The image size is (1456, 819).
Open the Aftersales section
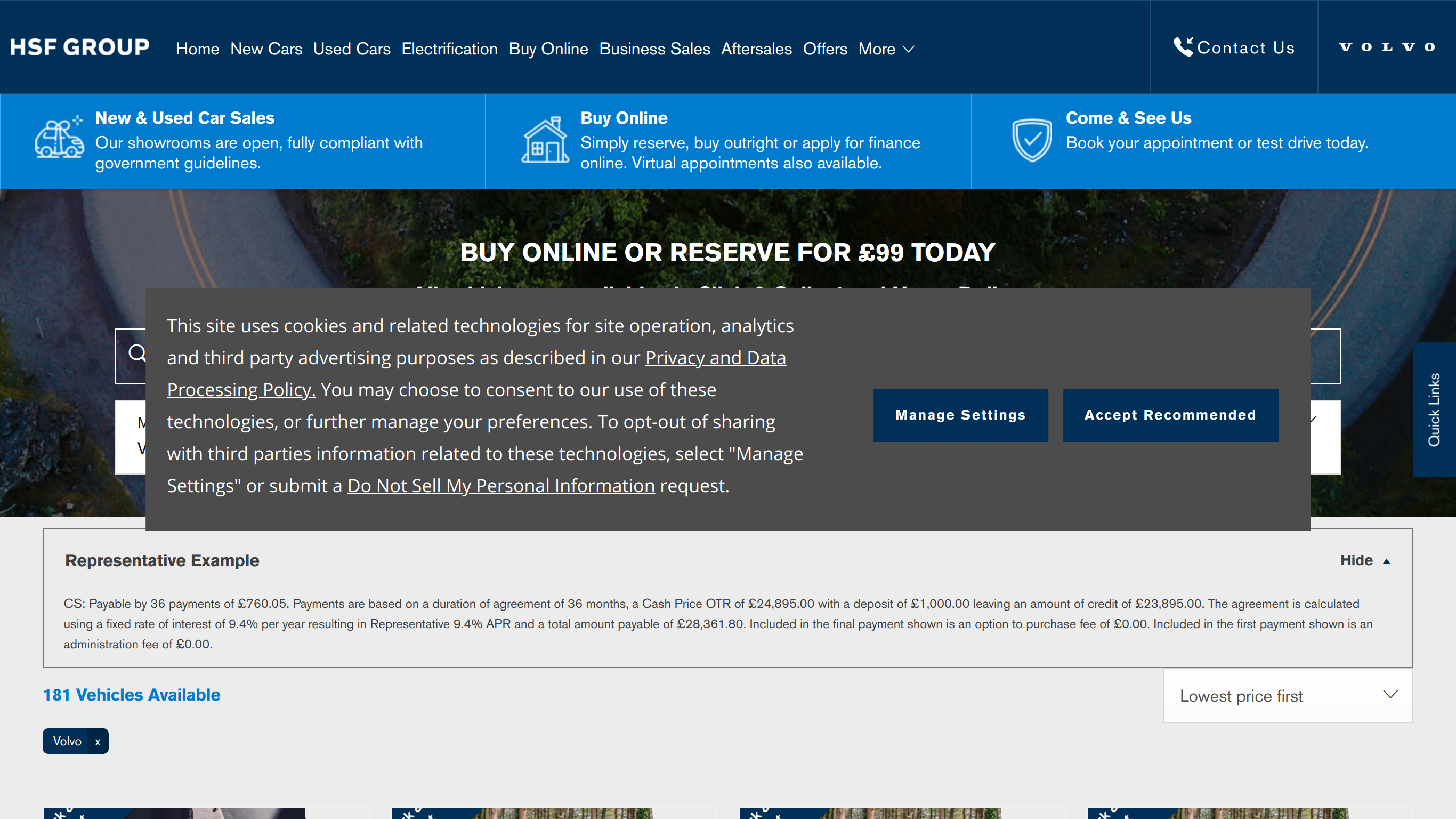tap(756, 49)
